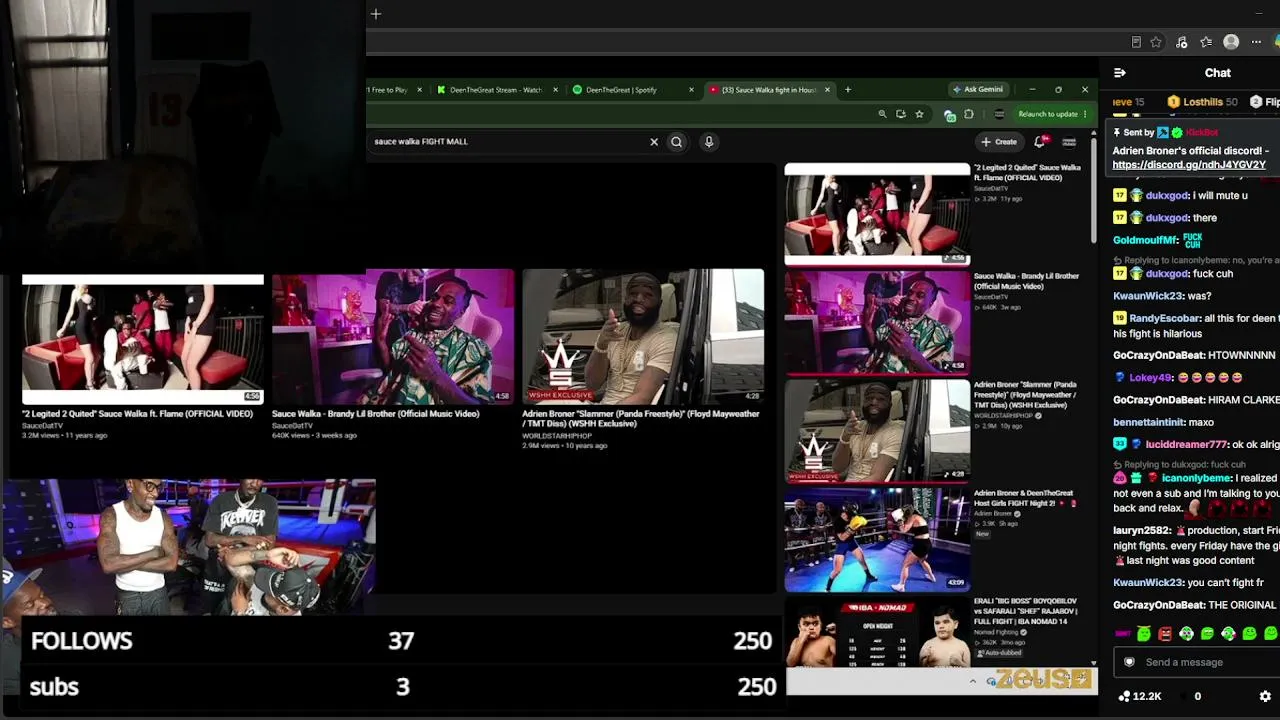Open sidebar thumbnail of 2 Legited 2 Quited

[877, 214]
